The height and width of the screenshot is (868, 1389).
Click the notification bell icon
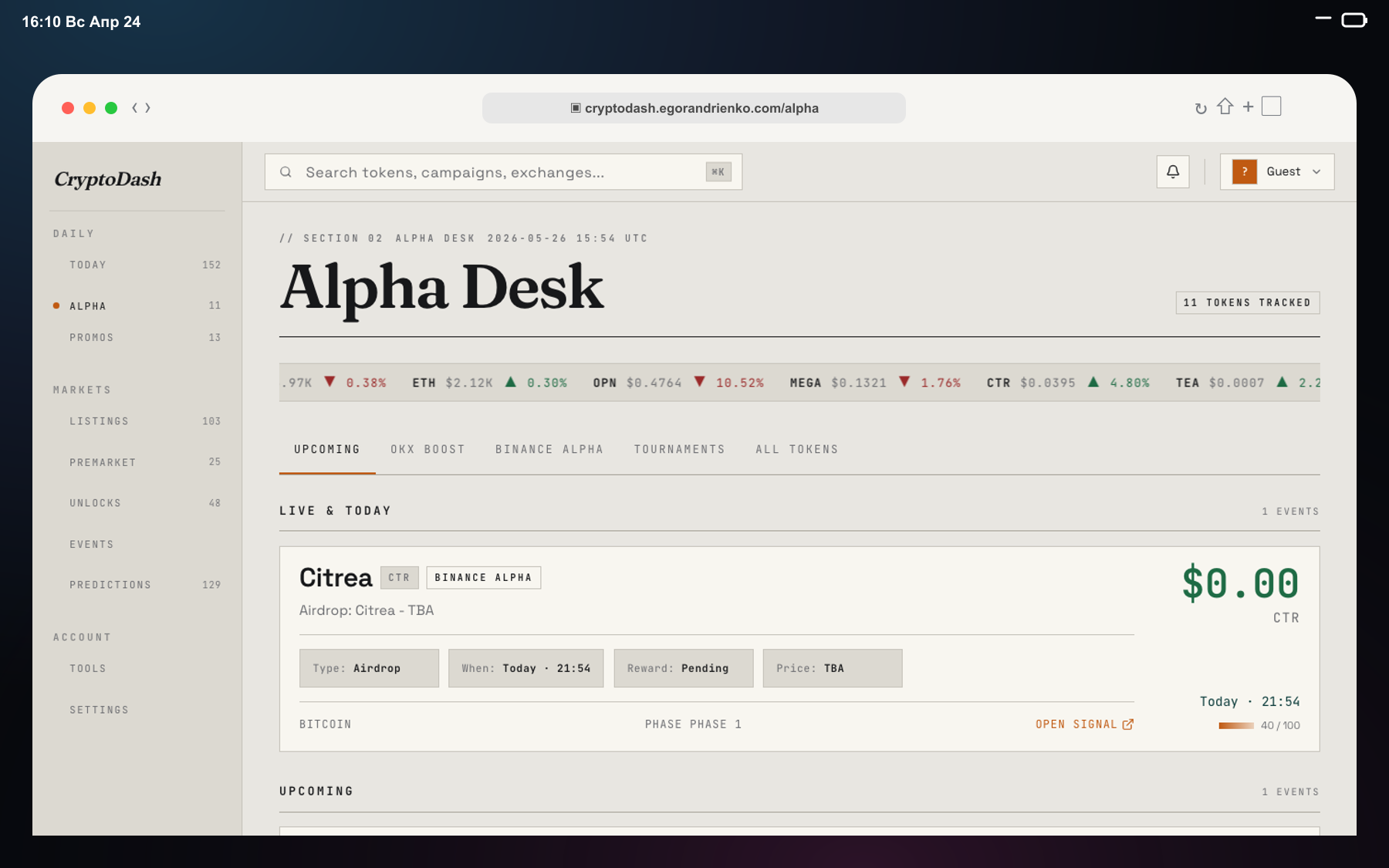(x=1173, y=171)
